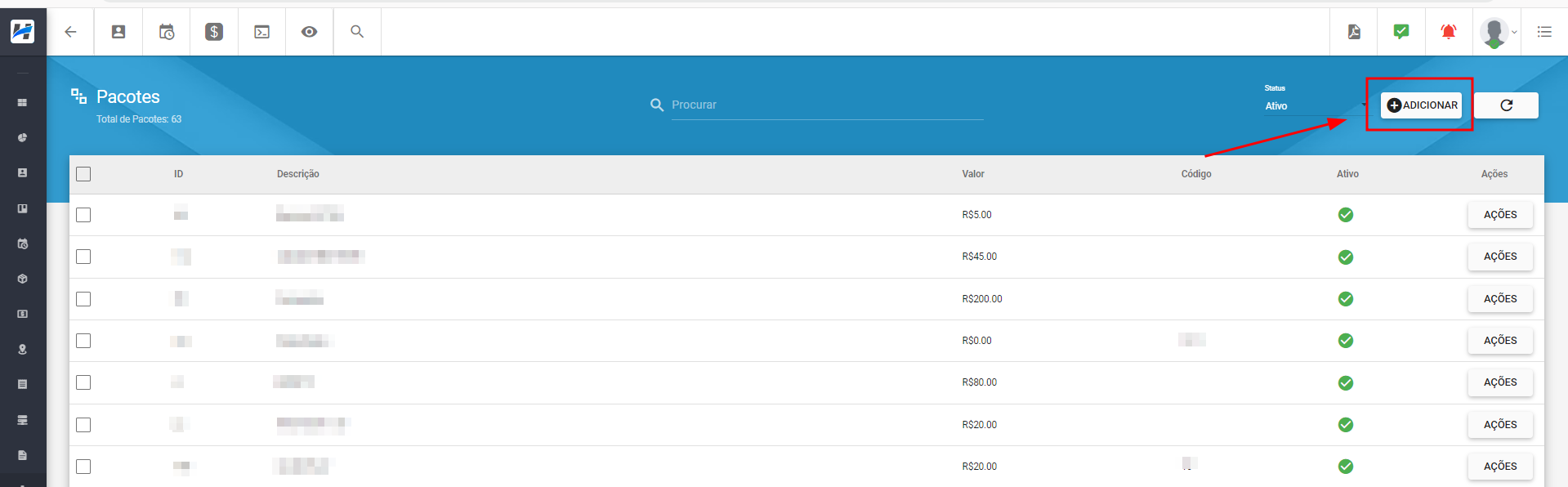Open AÇÕES dropdown for the R$45.00 package
This screenshot has height=487, width=1568.
(x=1499, y=257)
